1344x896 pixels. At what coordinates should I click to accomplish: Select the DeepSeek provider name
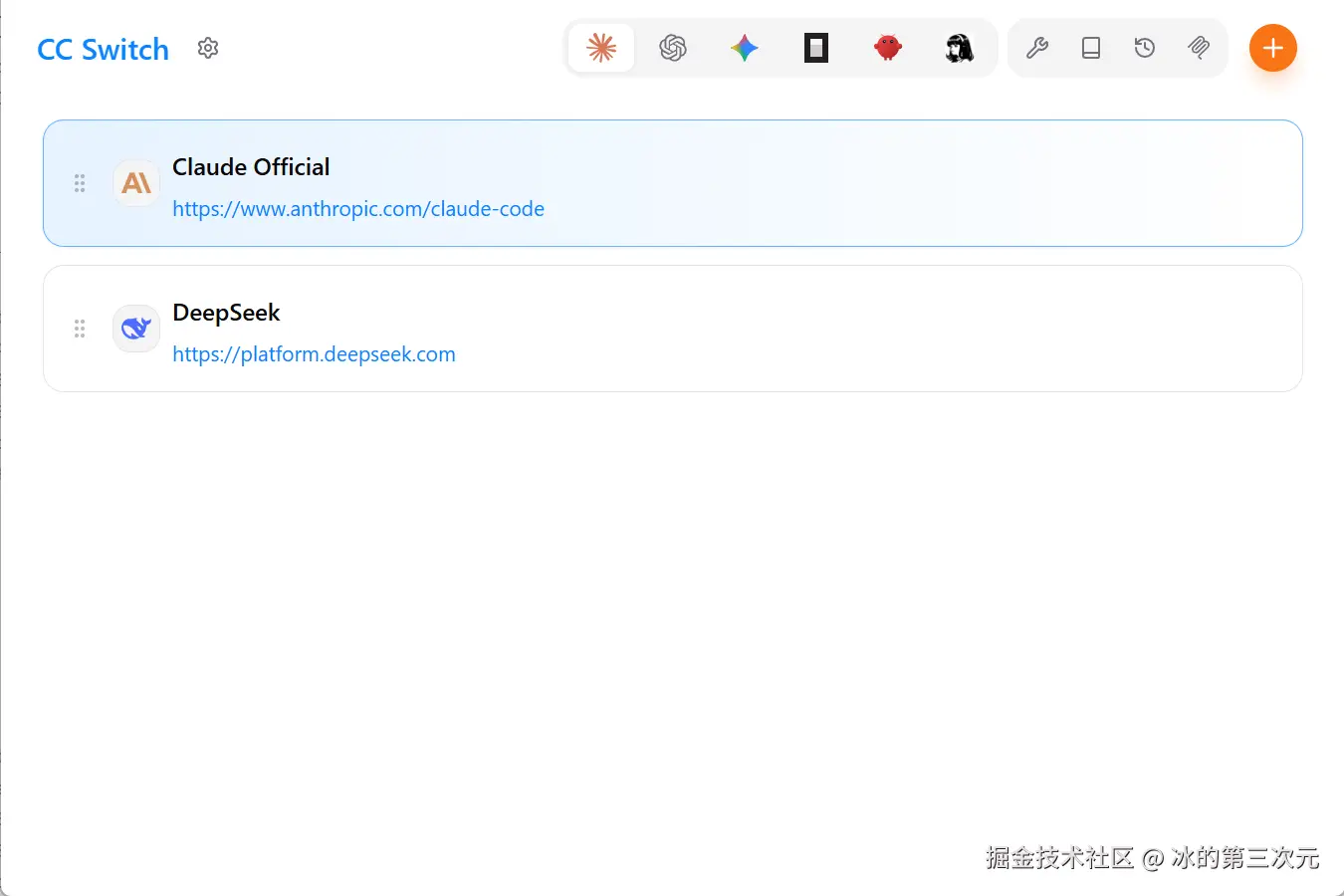pos(226,313)
